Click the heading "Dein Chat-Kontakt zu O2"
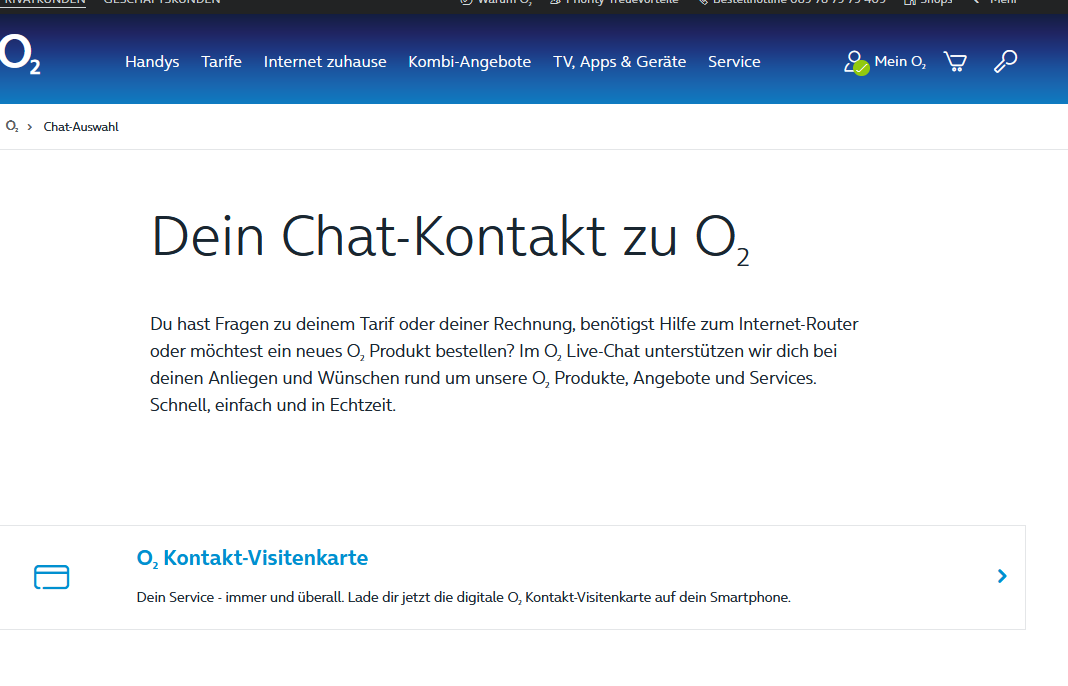This screenshot has height=686, width=1068. 450,238
